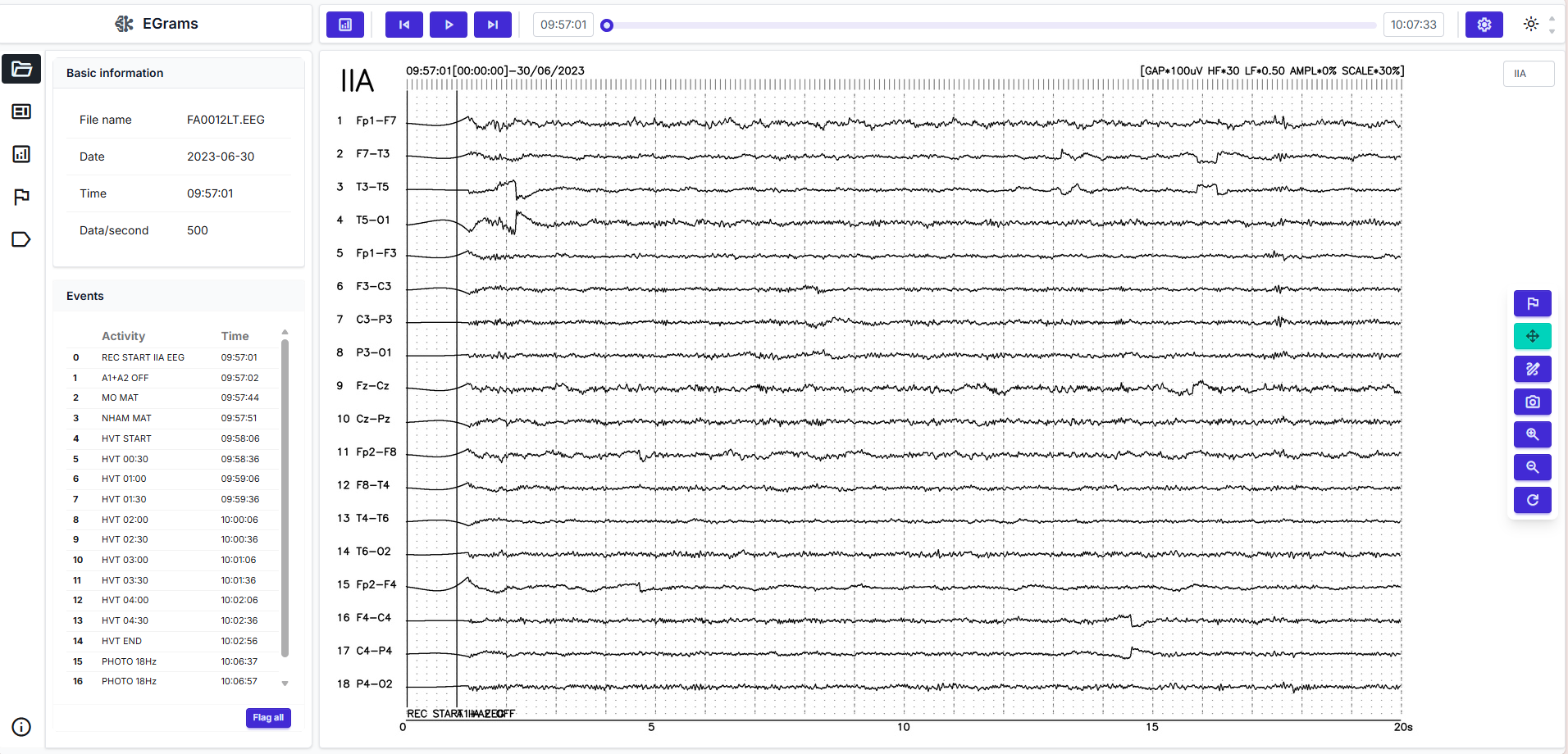Zoom in on the EEG chart

click(x=1532, y=434)
